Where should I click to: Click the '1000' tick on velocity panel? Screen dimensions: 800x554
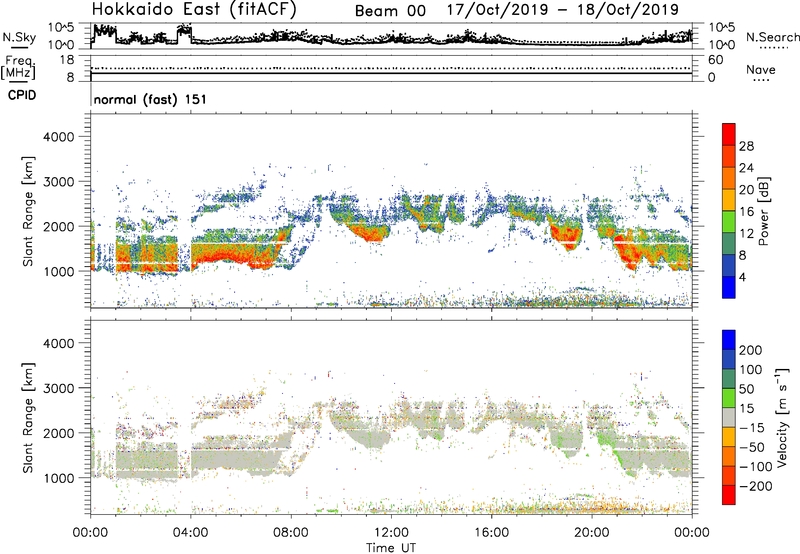click(58, 478)
